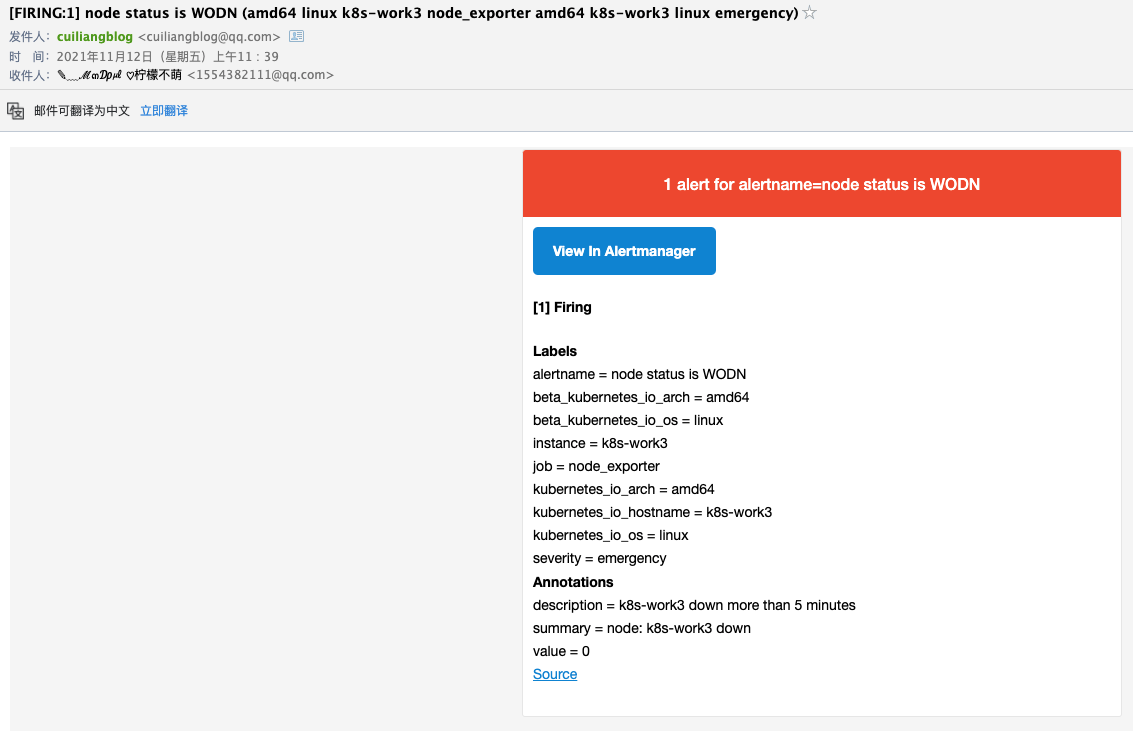This screenshot has width=1133, height=731.
Task: Click the Labels heading
Action: click(555, 351)
